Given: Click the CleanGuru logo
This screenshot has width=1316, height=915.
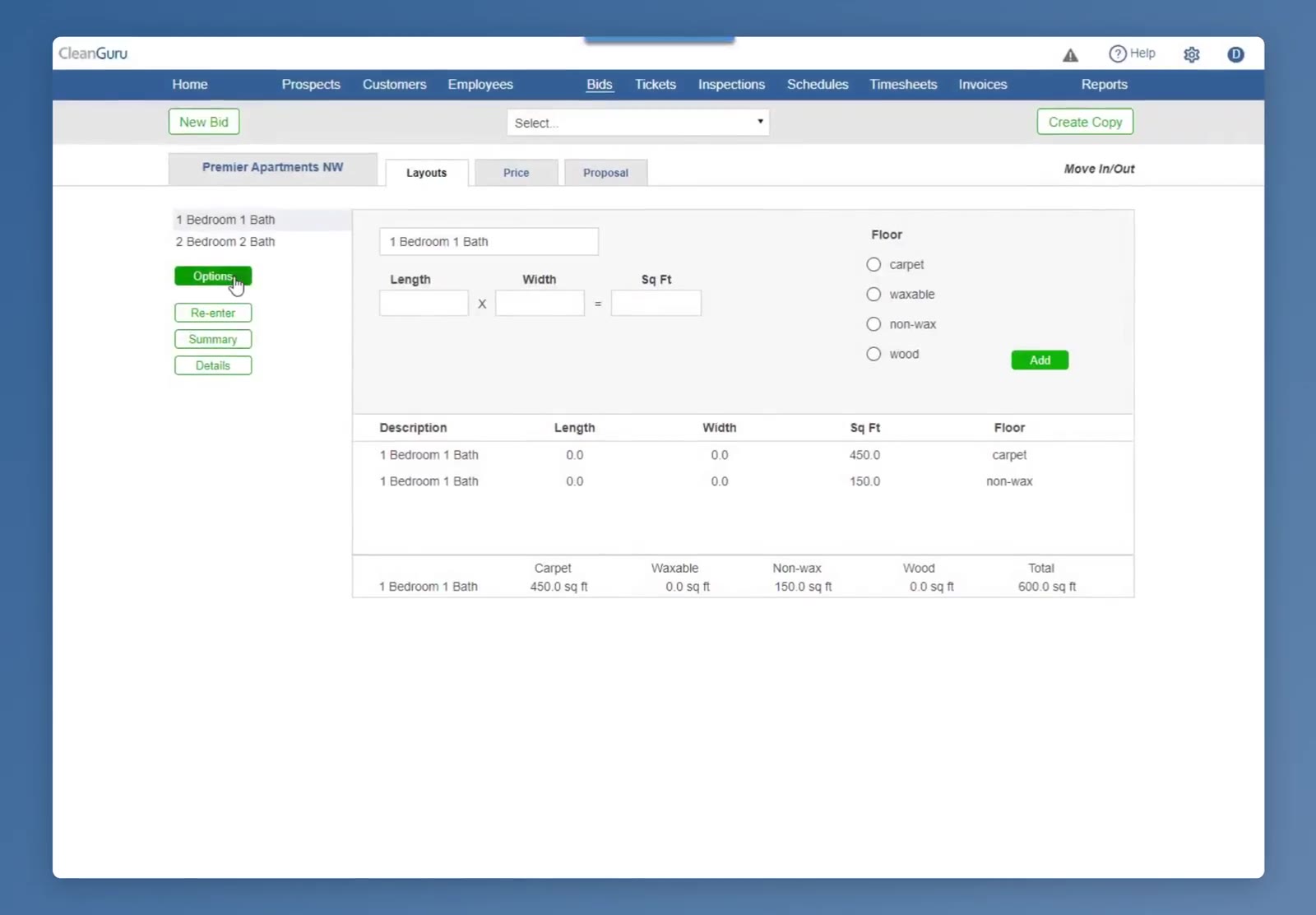Looking at the screenshot, I should coord(93,53).
